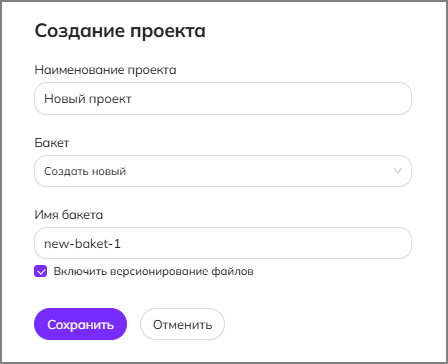This screenshot has width=448, height=364.
Task: Select the 'Создать новый' value in dropdown
Action: [x=85, y=171]
